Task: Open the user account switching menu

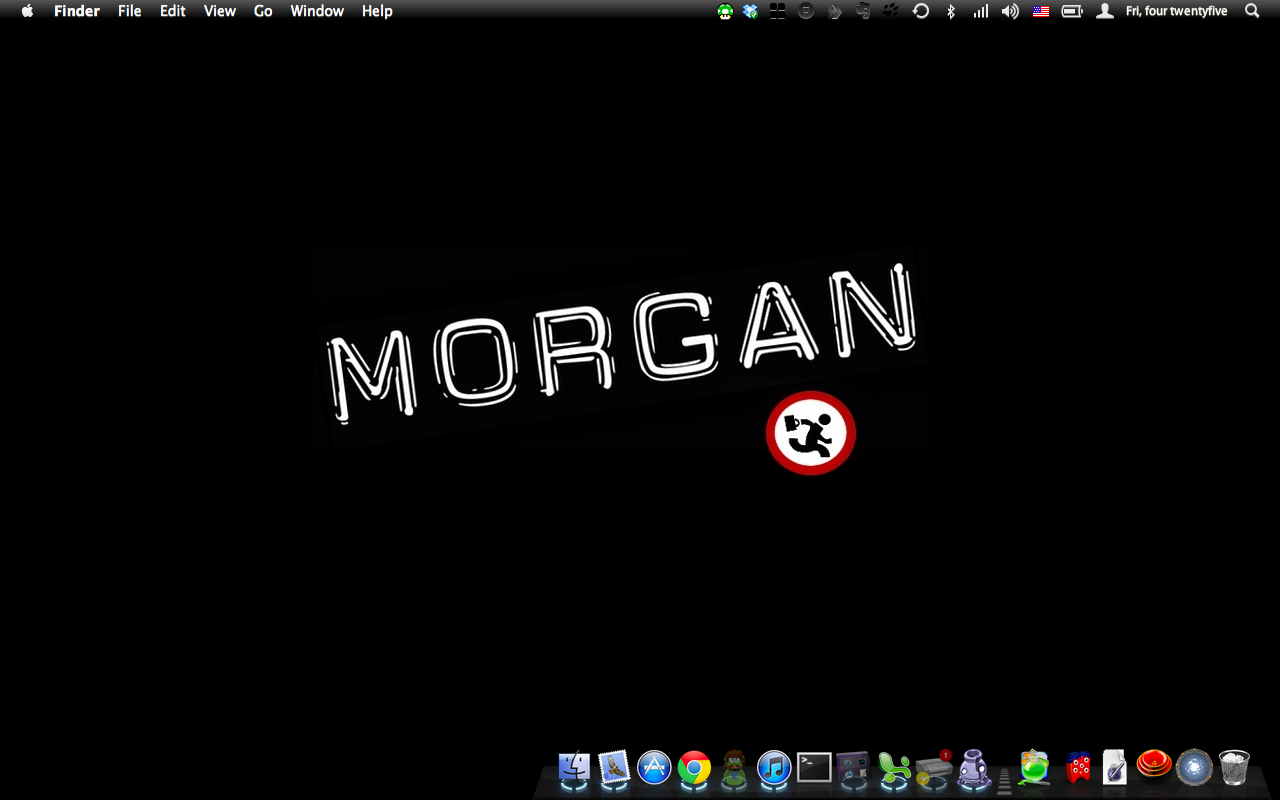Action: click(1104, 11)
